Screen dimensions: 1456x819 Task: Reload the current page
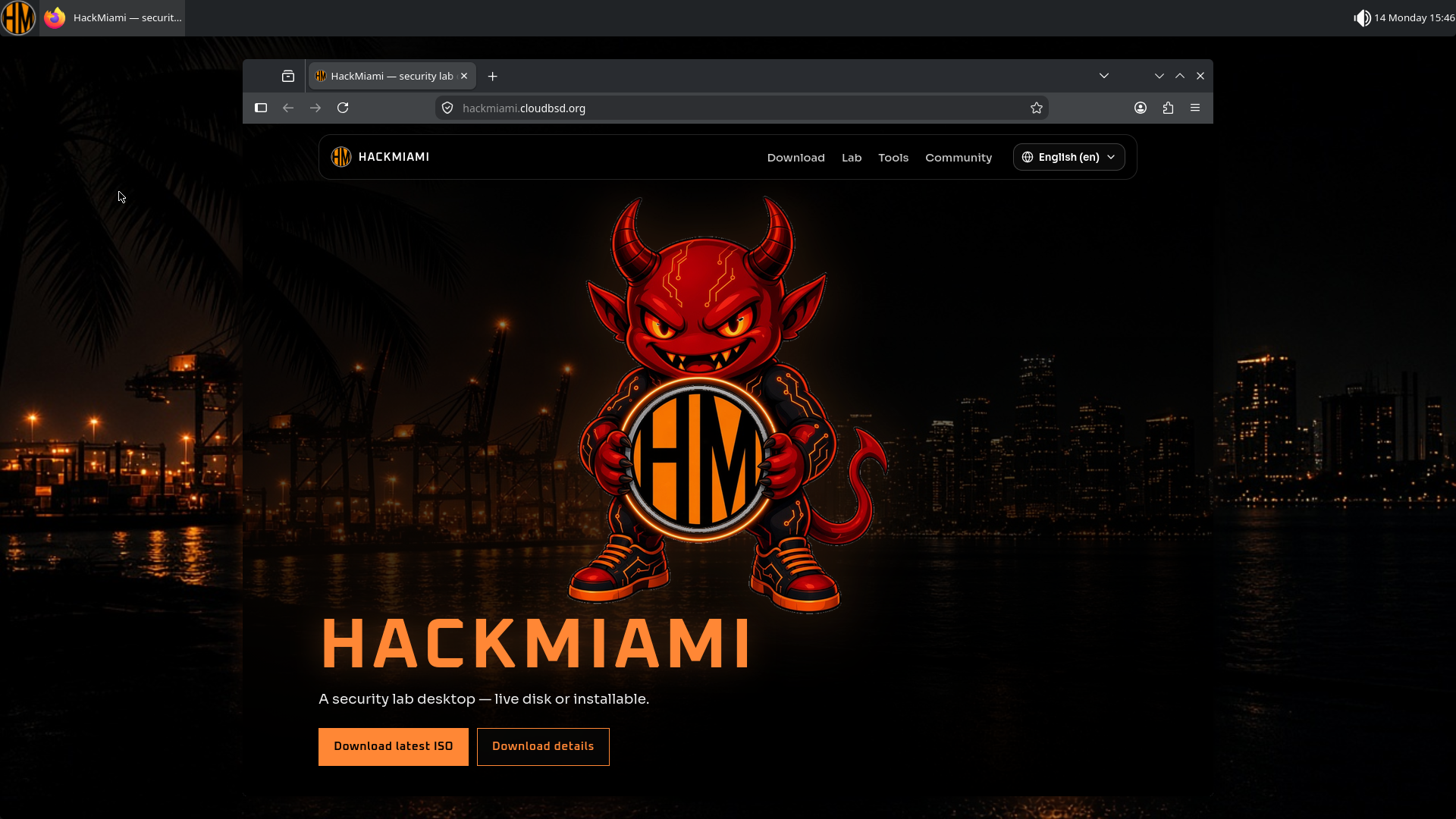click(x=343, y=108)
